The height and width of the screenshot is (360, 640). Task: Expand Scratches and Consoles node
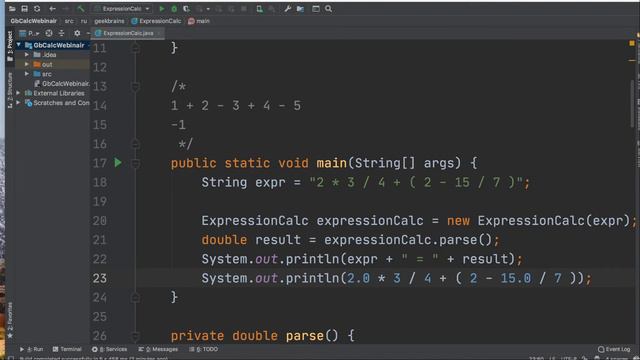click(x=18, y=103)
